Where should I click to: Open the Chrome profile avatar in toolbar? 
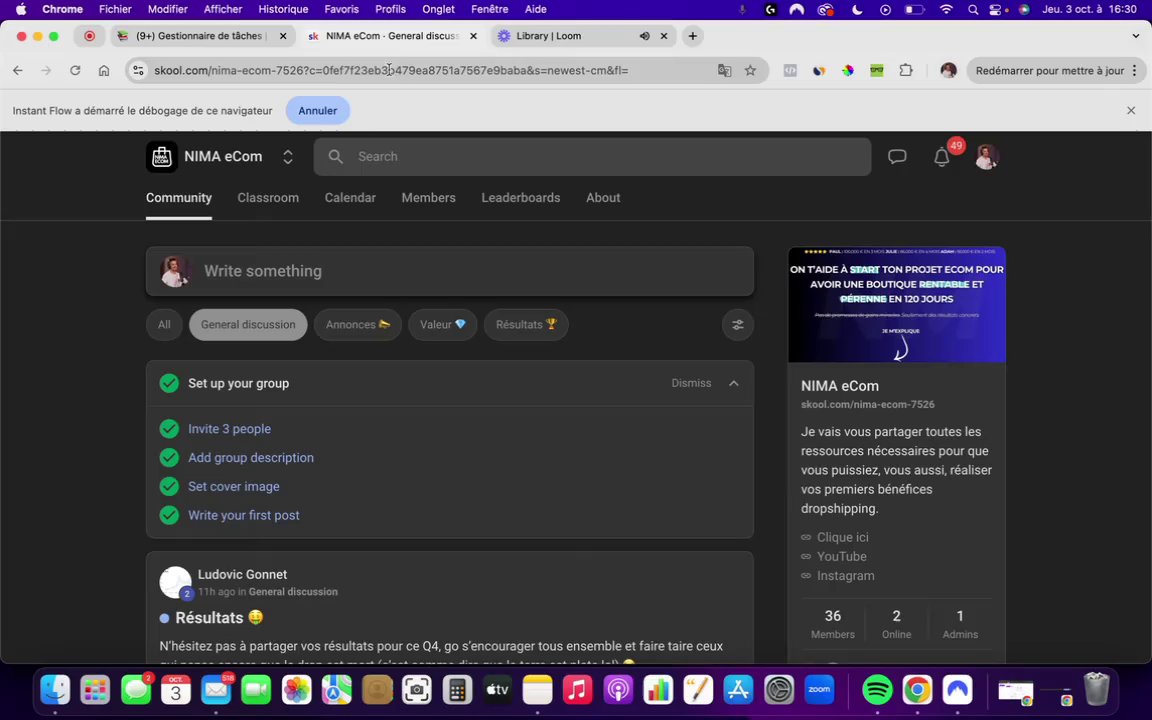click(948, 71)
